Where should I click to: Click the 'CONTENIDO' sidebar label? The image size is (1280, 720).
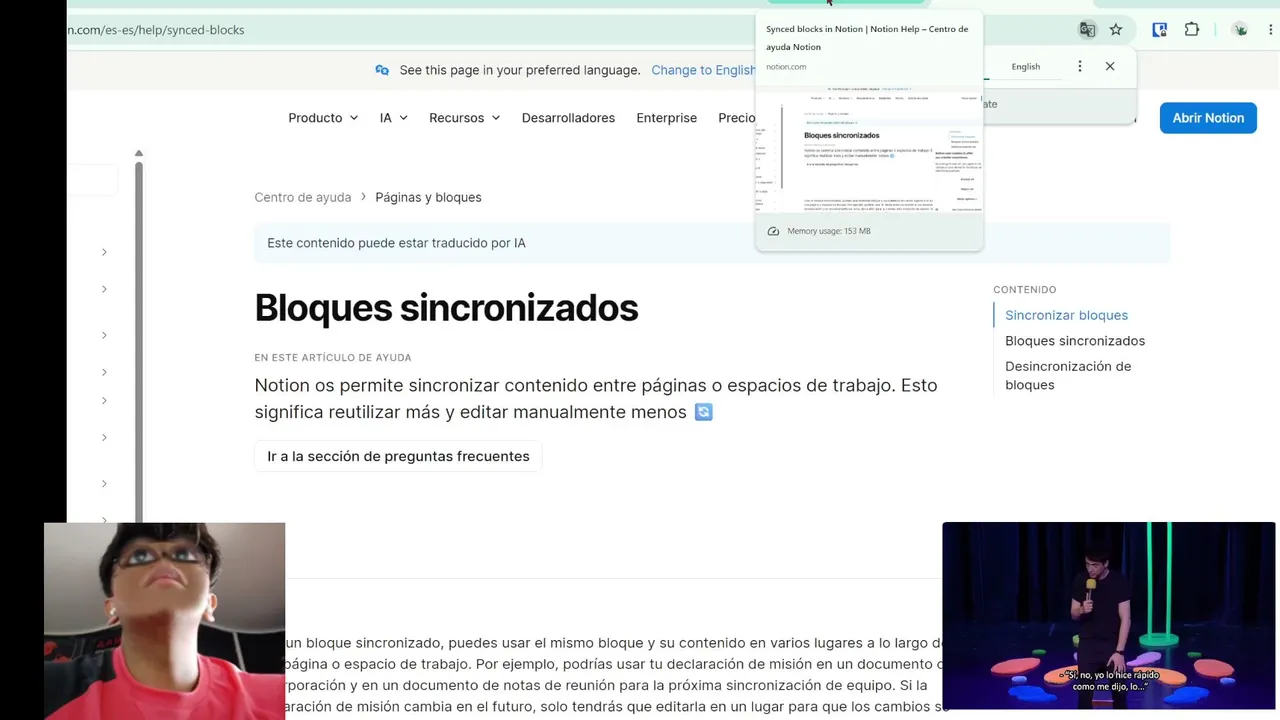1024,290
